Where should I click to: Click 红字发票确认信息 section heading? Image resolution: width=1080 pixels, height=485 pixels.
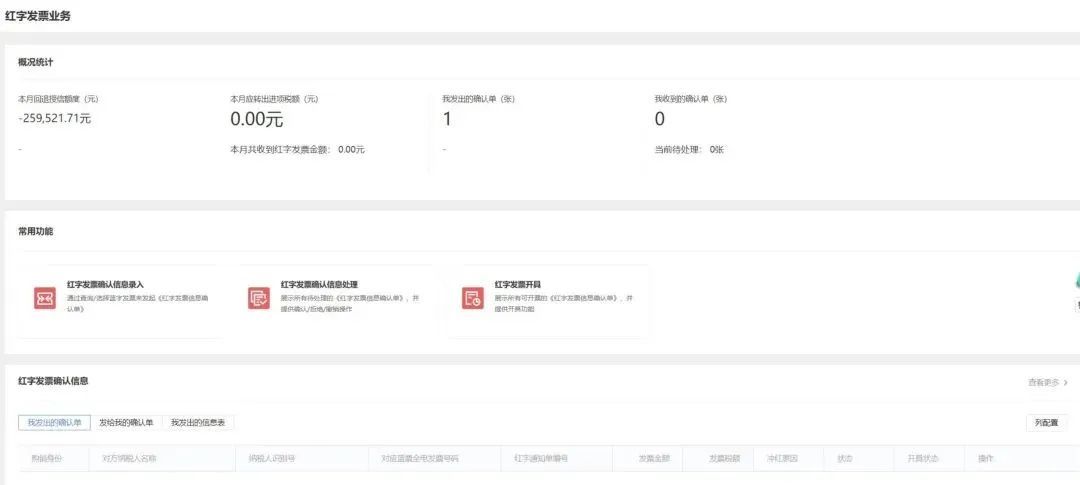(53, 380)
